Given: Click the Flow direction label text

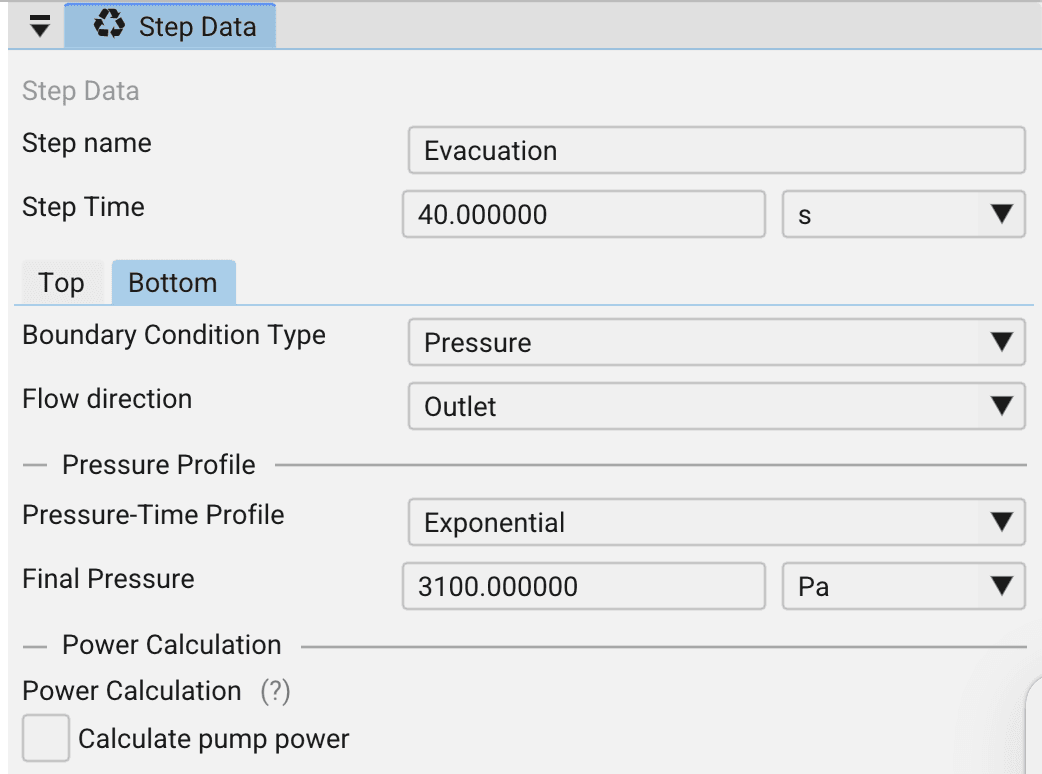Looking at the screenshot, I should (107, 399).
